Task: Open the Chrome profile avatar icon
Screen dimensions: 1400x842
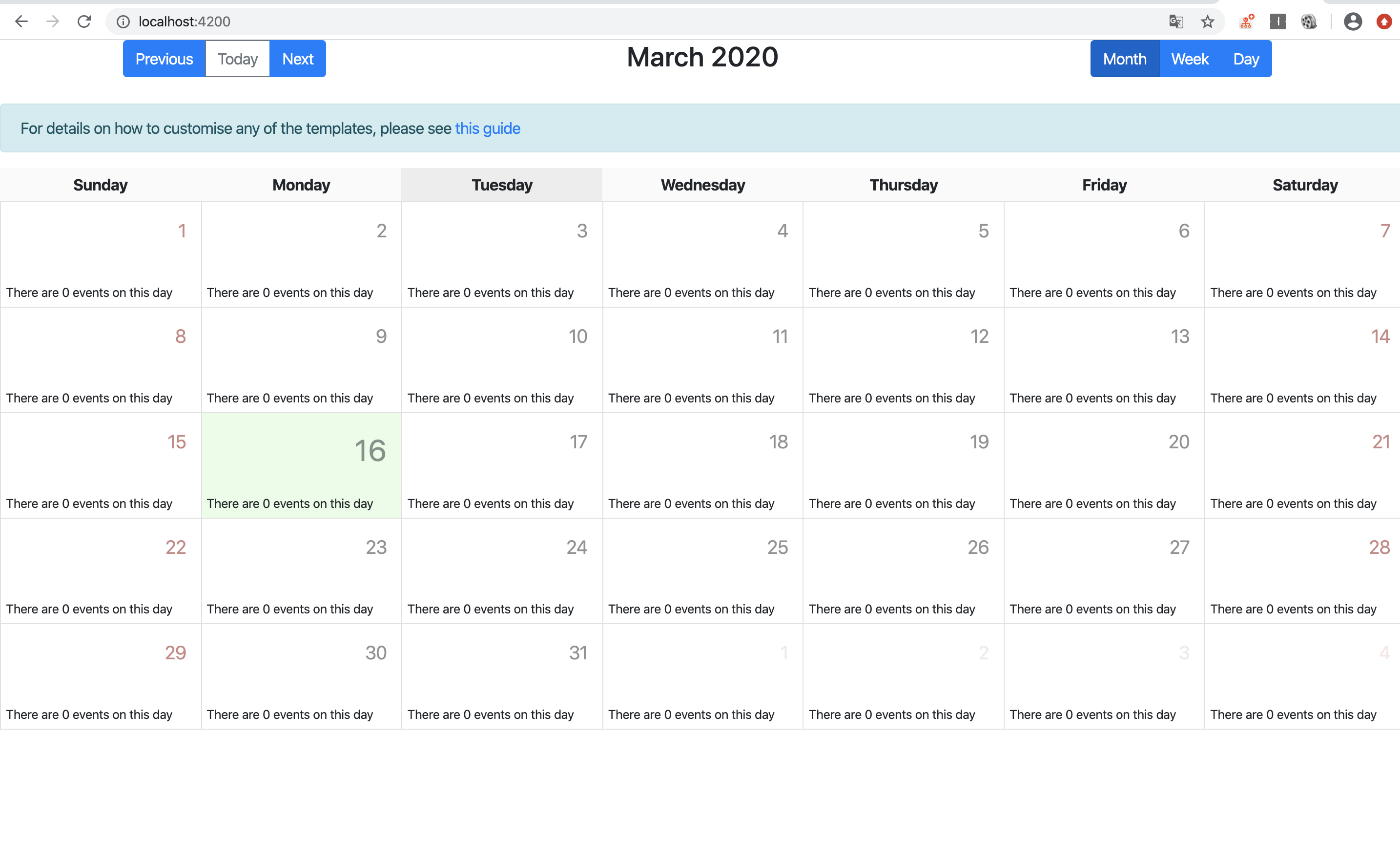Action: [x=1352, y=21]
